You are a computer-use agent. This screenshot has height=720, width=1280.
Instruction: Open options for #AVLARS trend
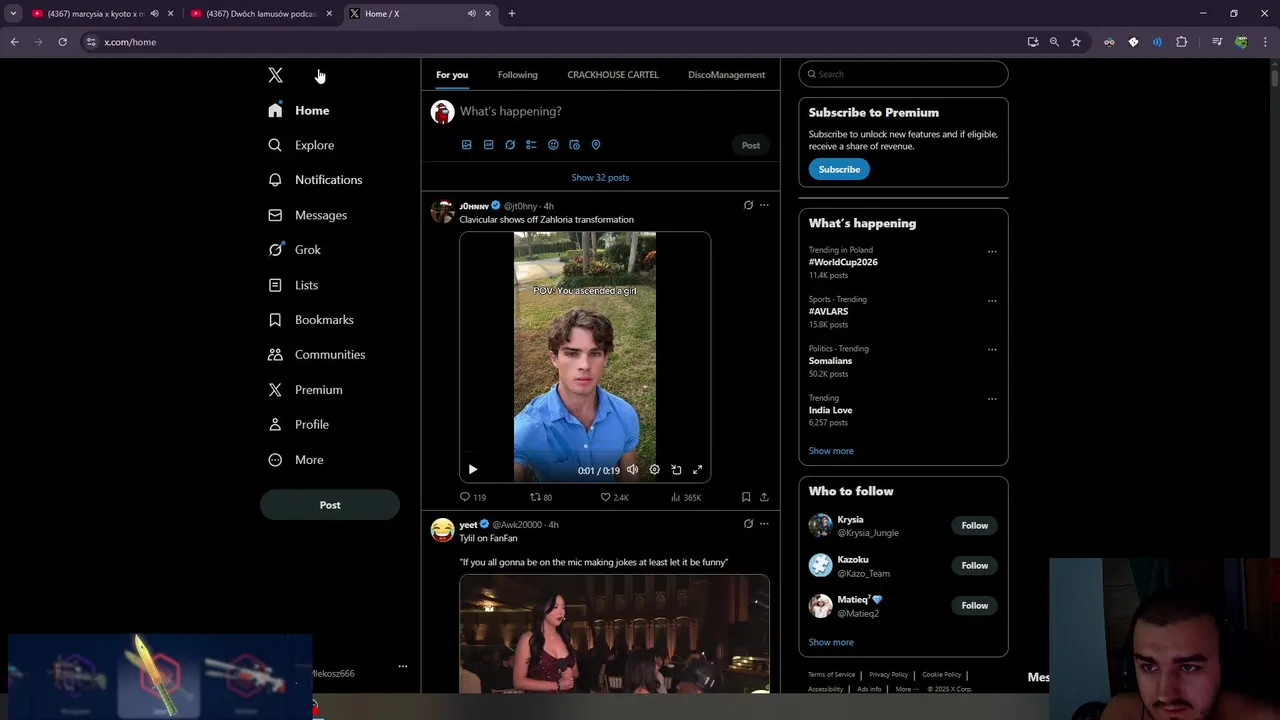coord(992,301)
